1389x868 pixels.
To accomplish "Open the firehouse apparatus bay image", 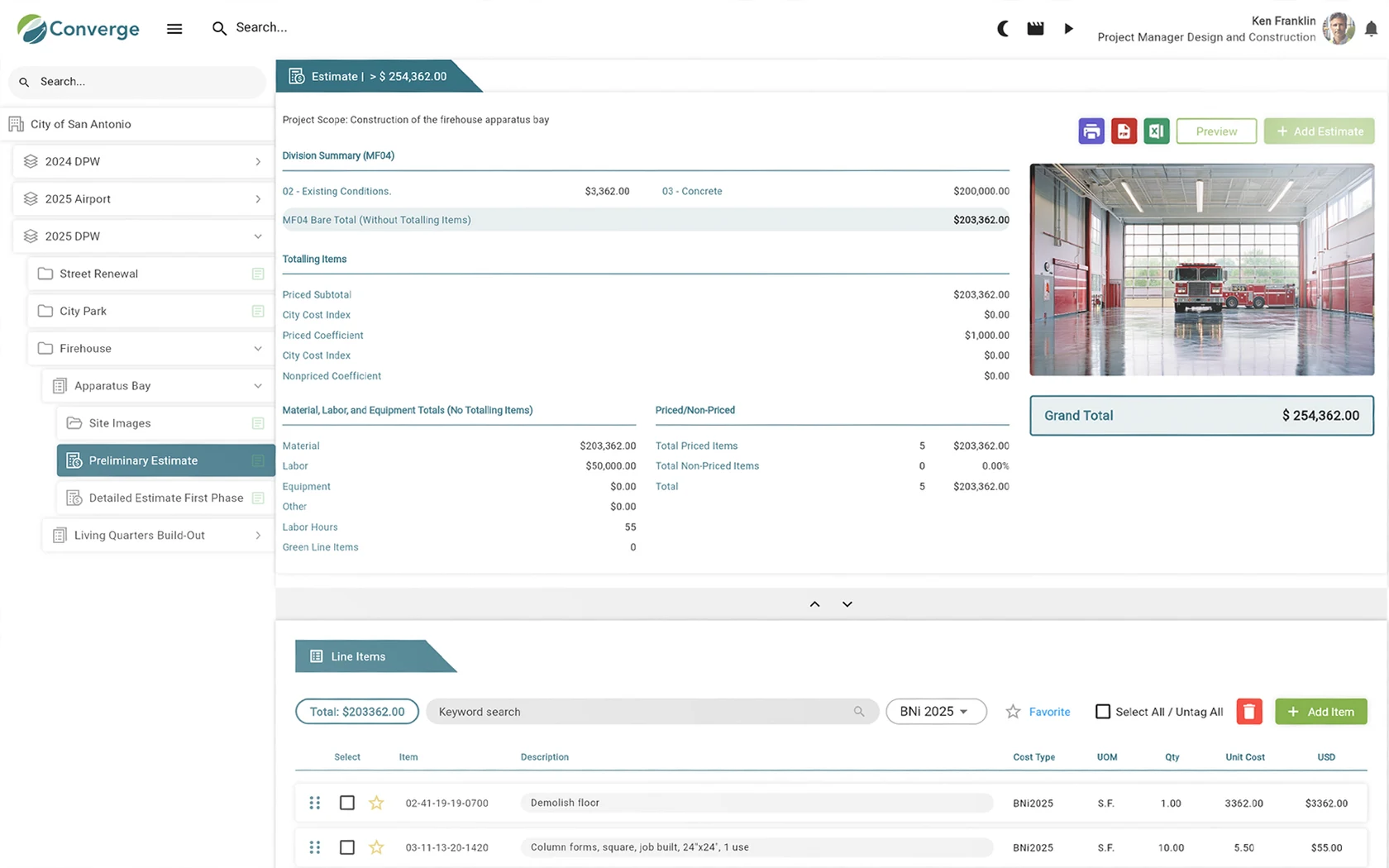I will pyautogui.click(x=1201, y=269).
